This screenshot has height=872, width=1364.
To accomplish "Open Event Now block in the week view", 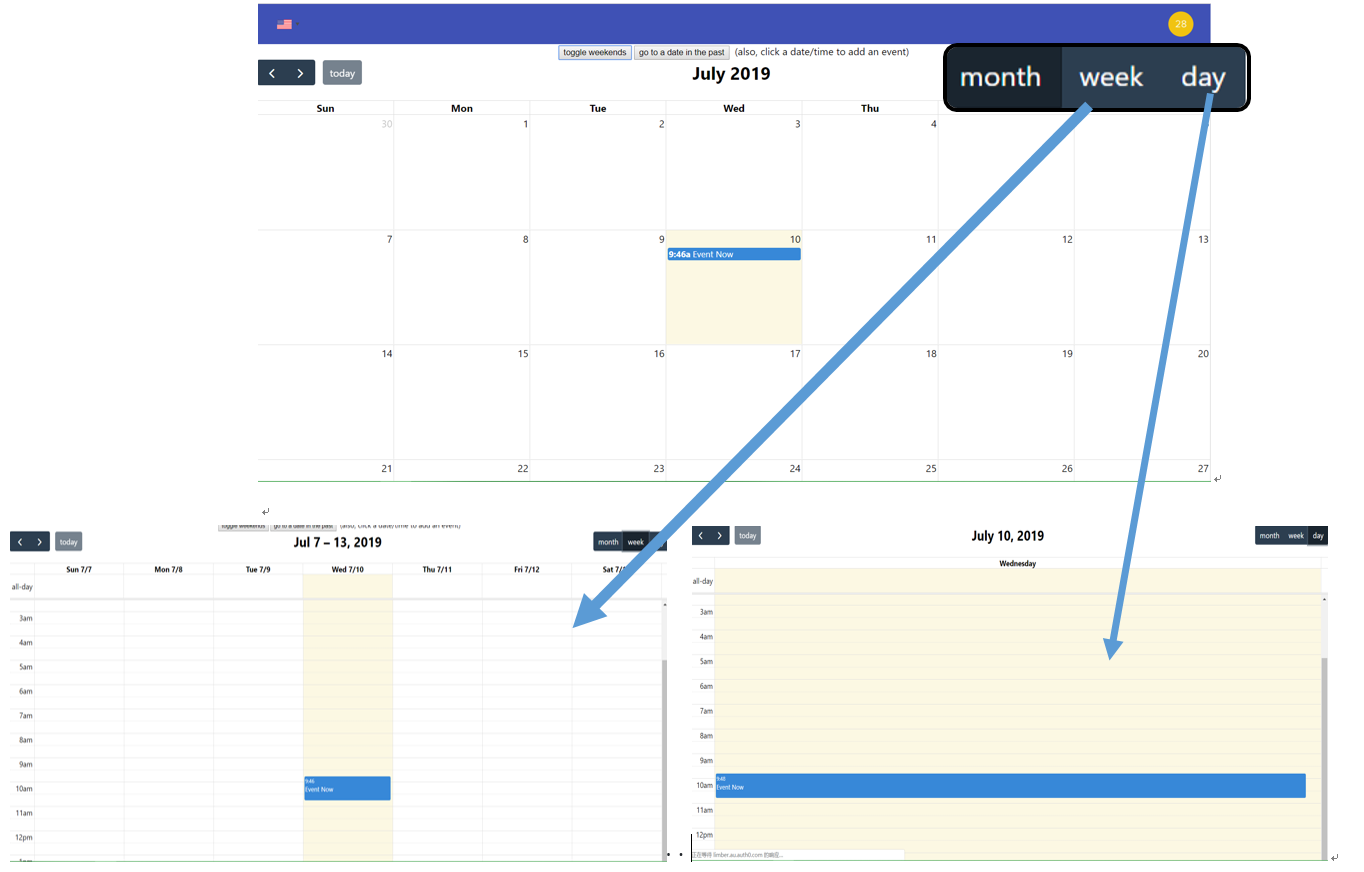I will tap(347, 788).
